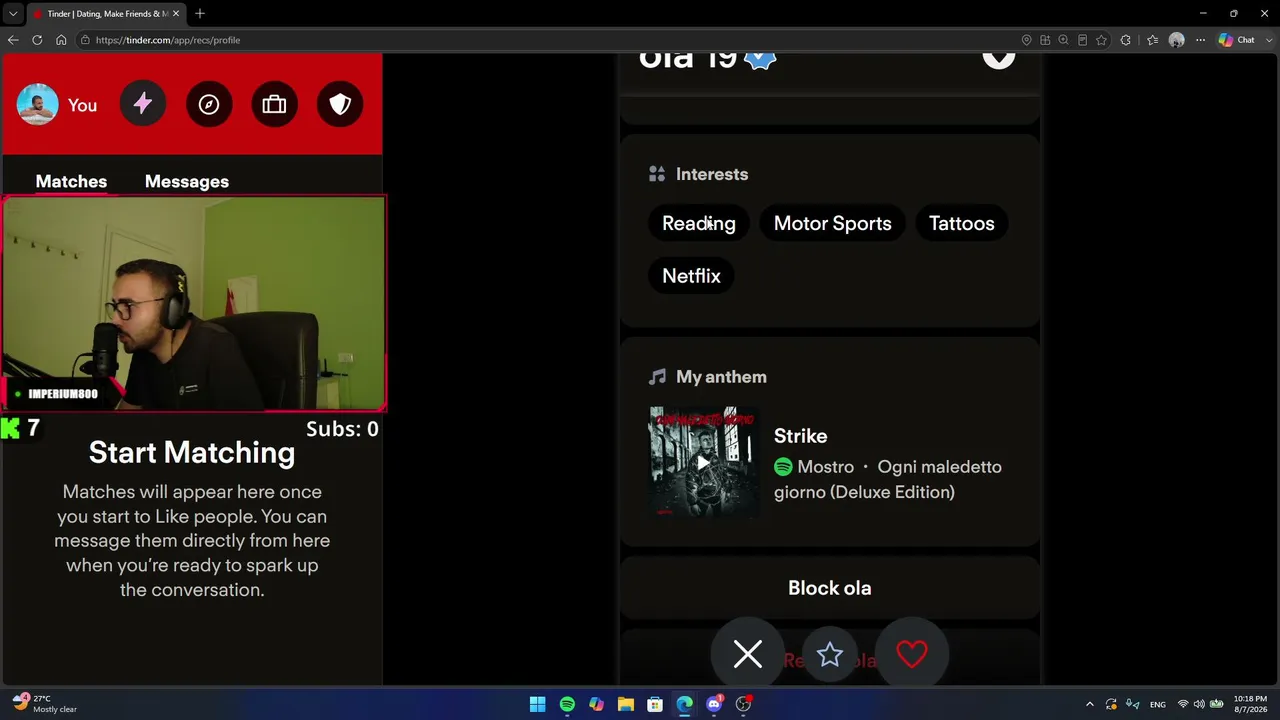Select the Tattoos interest tag
The height and width of the screenshot is (720, 1280).
pos(962,223)
